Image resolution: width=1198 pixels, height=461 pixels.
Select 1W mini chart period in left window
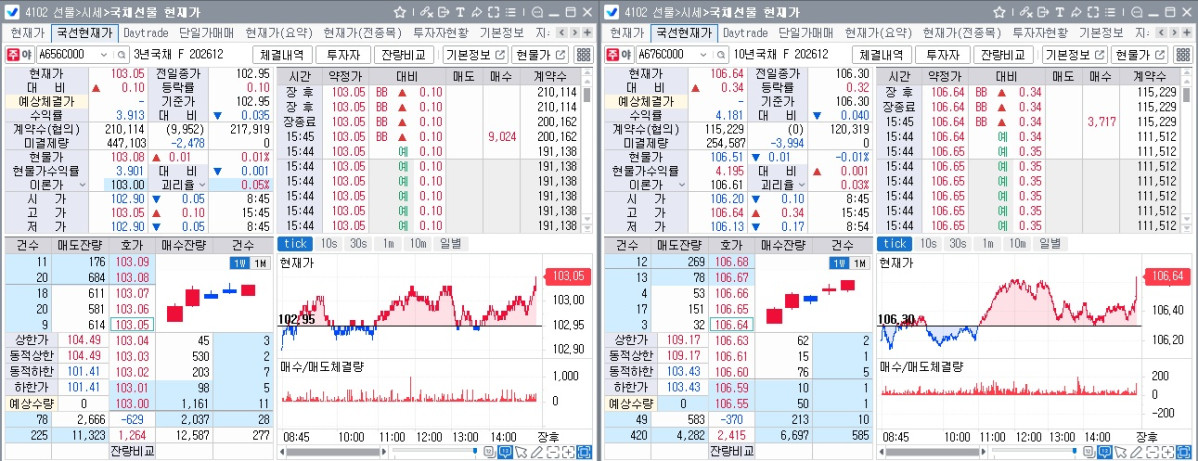tap(240, 263)
